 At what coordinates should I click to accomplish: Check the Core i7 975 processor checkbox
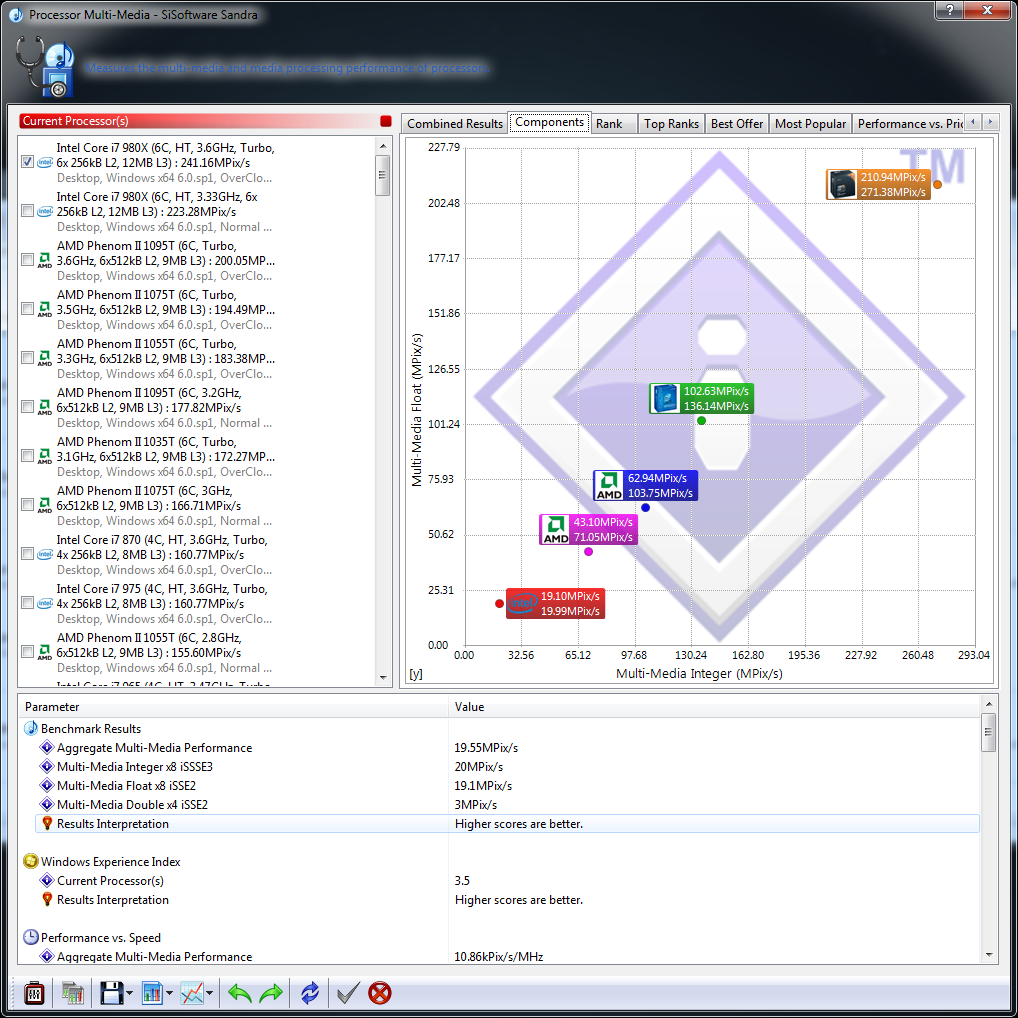click(27, 602)
